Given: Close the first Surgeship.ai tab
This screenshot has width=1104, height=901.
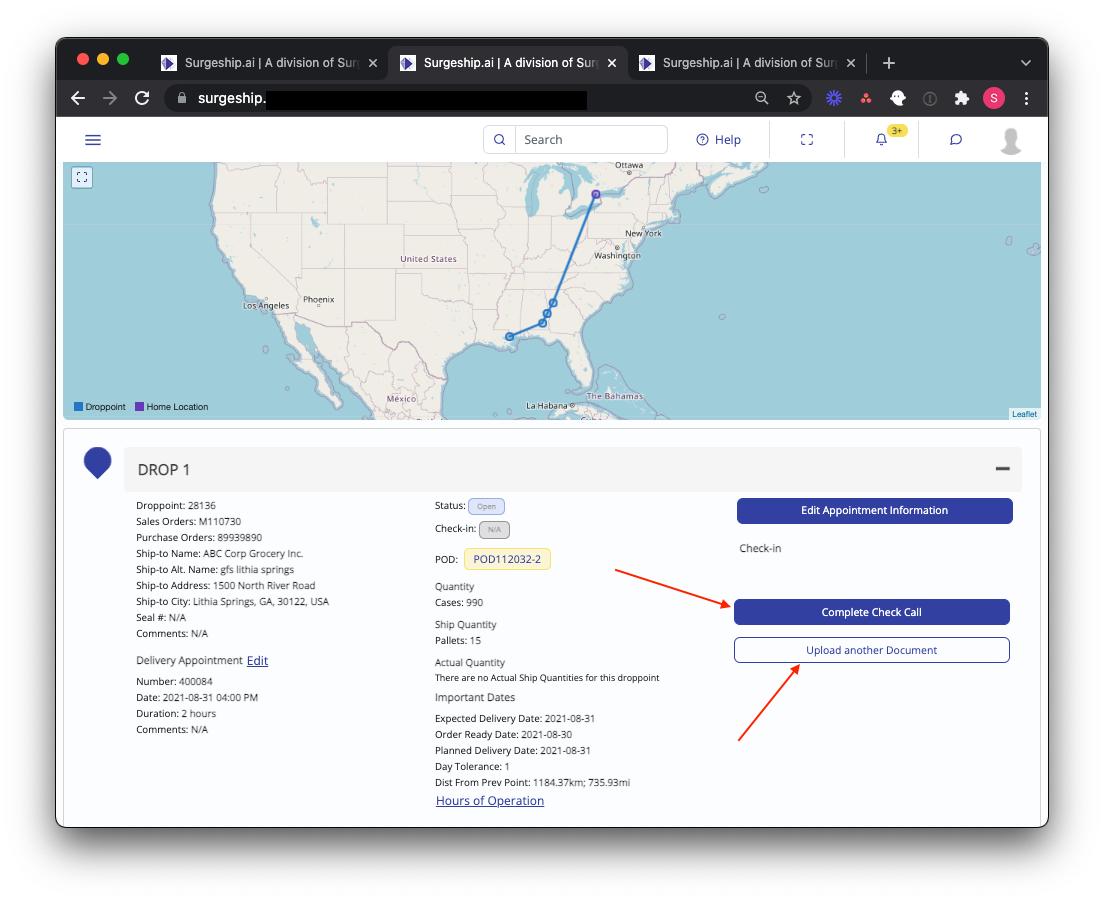Looking at the screenshot, I should point(373,63).
